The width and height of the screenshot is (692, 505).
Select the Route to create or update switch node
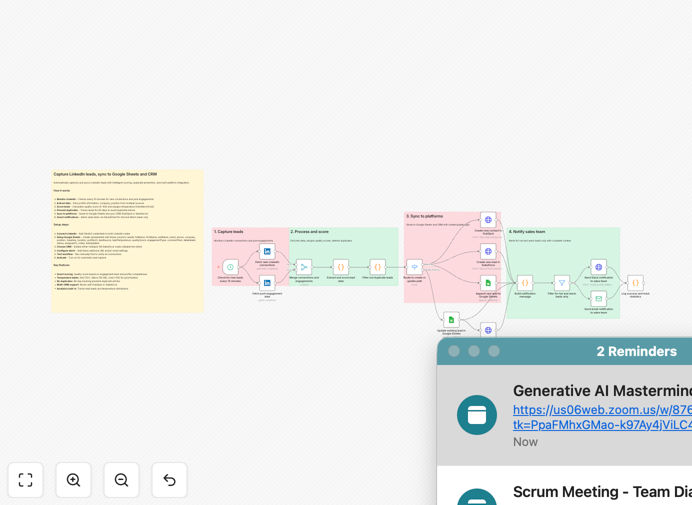414,267
